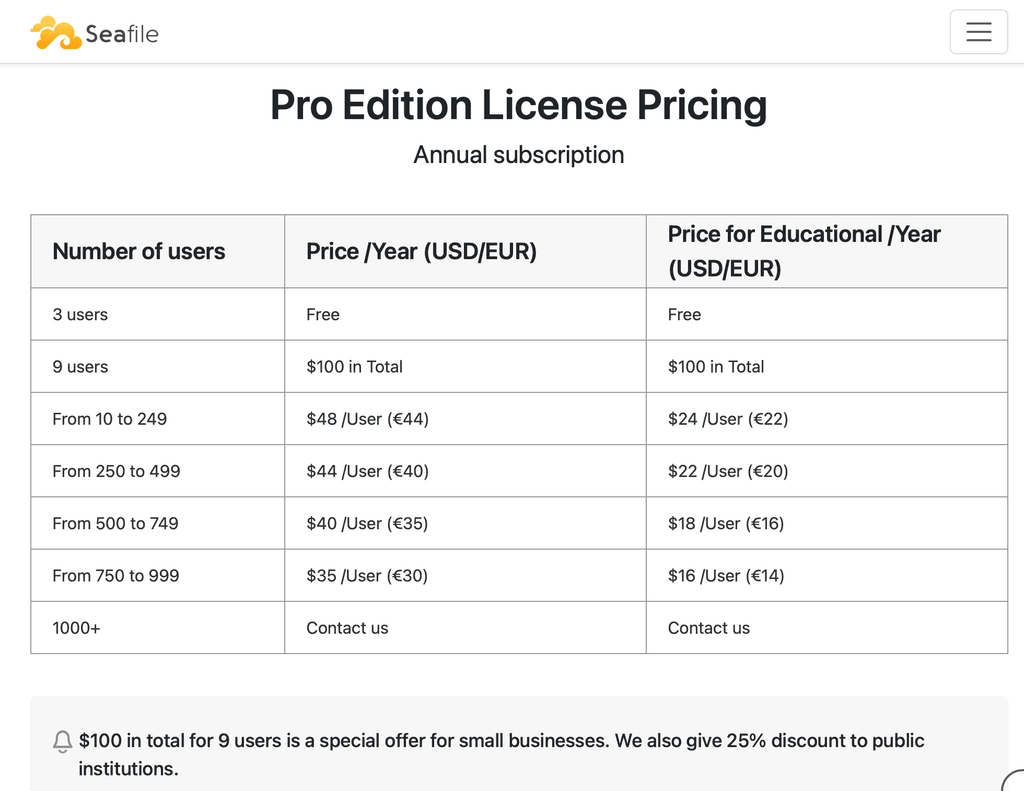This screenshot has height=791, width=1024.
Task: Click the Price /Year (USD/EUR) column header
Action: coord(421,252)
